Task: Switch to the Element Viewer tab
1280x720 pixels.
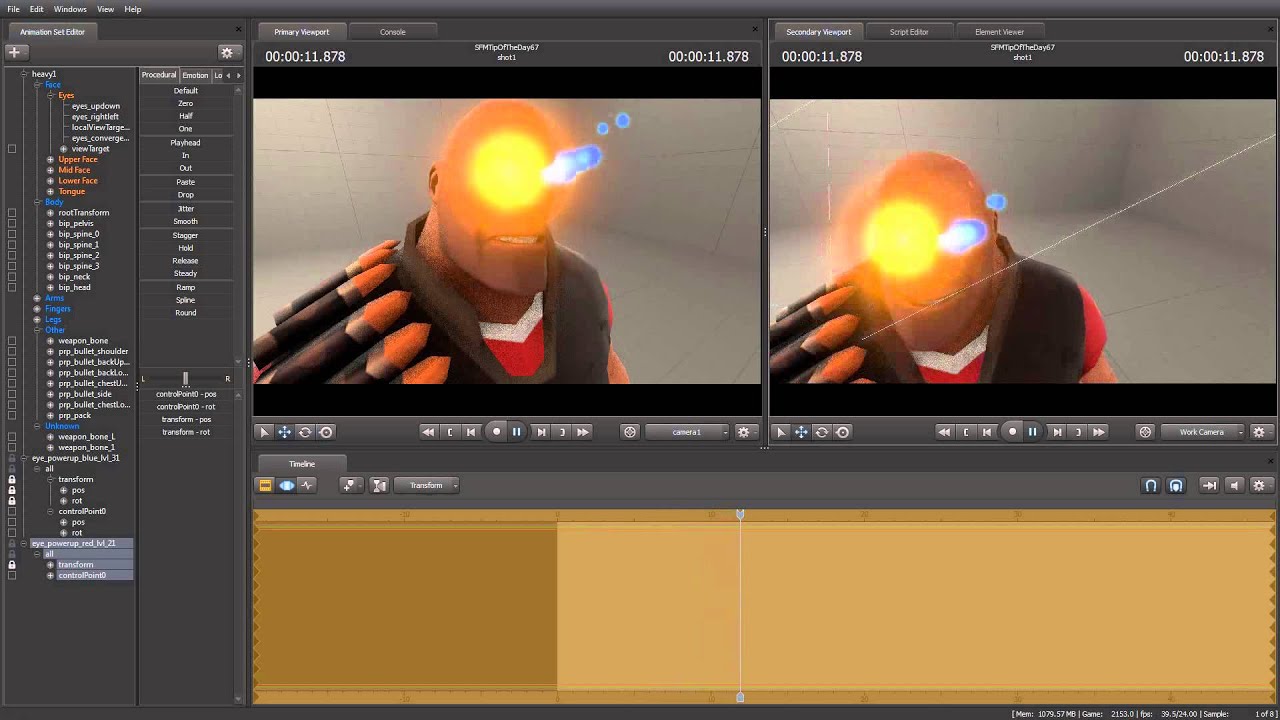Action: (999, 32)
